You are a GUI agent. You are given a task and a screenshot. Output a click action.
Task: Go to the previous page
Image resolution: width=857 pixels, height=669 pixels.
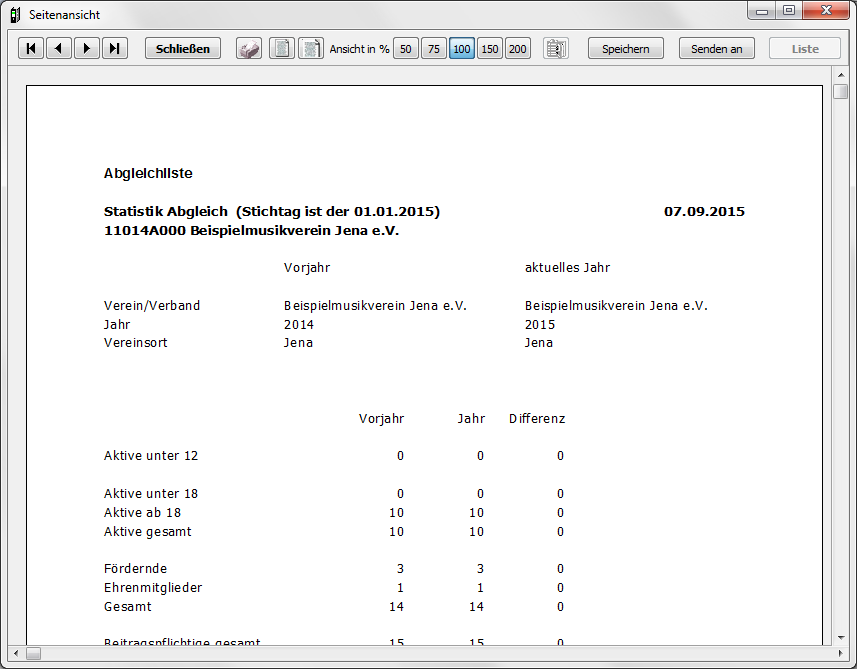(x=59, y=49)
